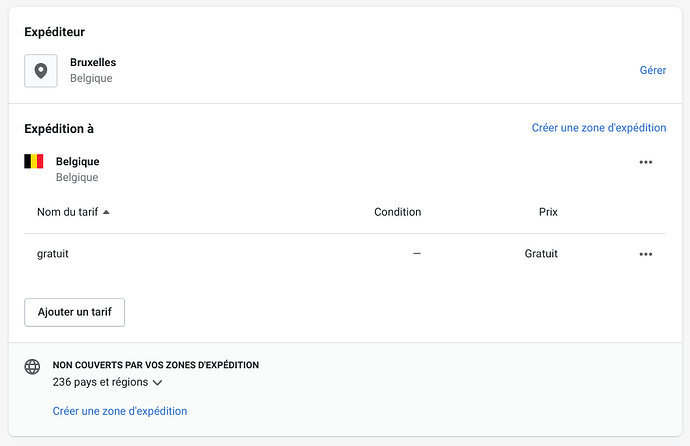
Task: Select the gratuit rate name
Action: pos(53,254)
